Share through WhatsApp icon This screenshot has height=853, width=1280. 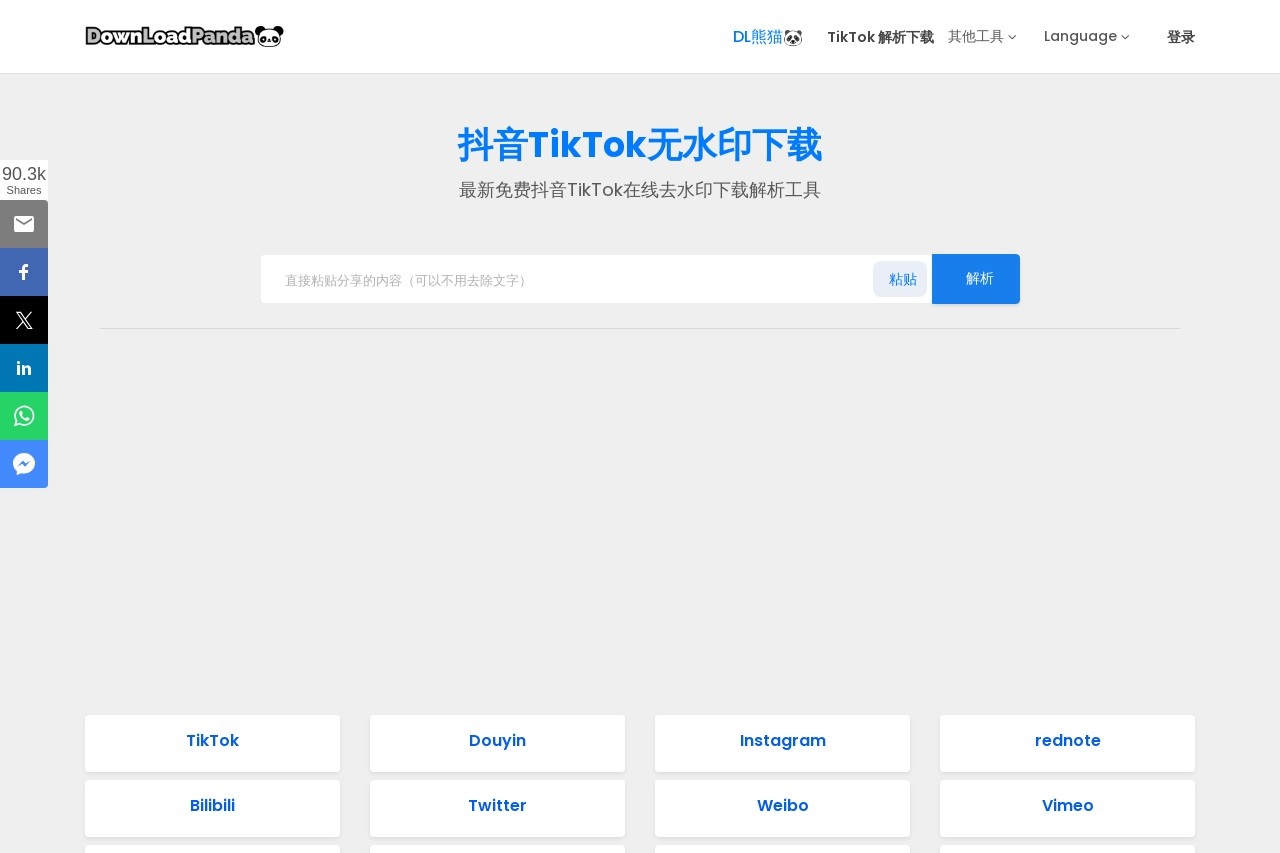tap(24, 416)
